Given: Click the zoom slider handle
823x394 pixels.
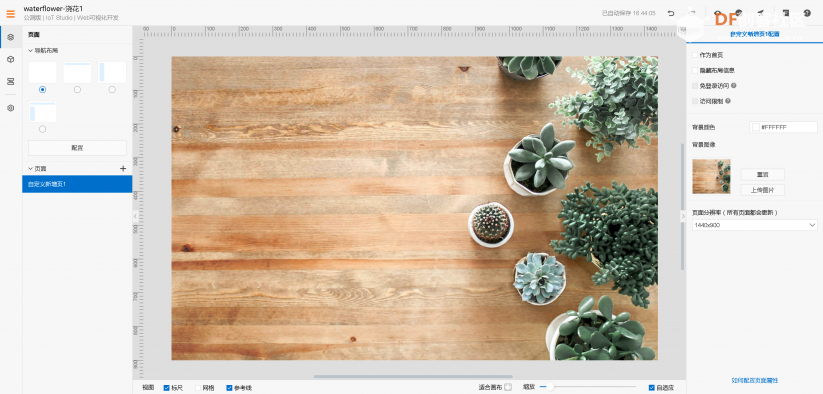Looking at the screenshot, I should pos(550,387).
